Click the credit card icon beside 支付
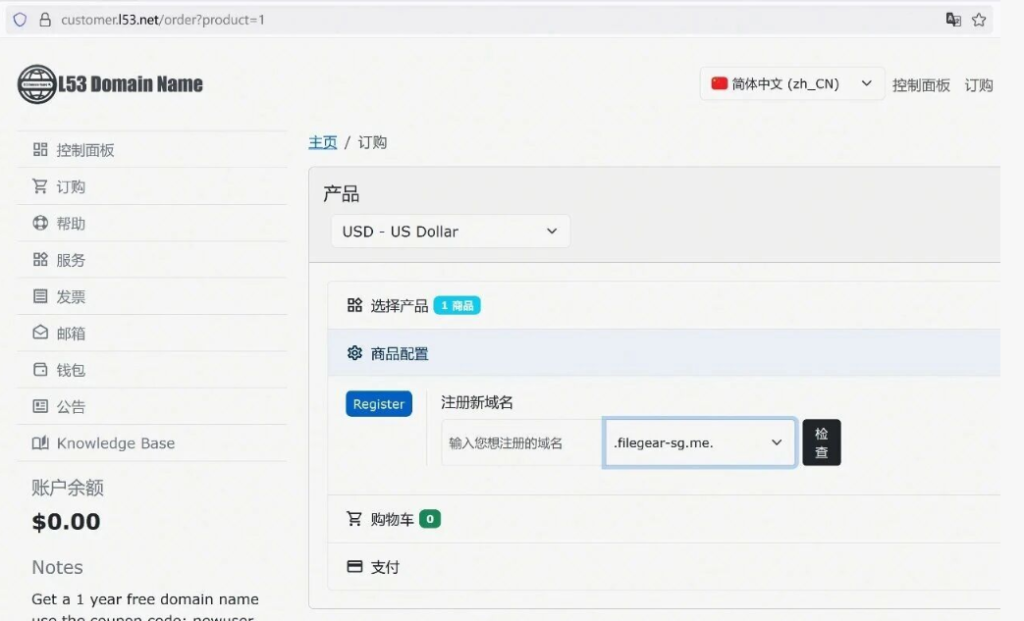This screenshot has width=1024, height=621. [354, 567]
